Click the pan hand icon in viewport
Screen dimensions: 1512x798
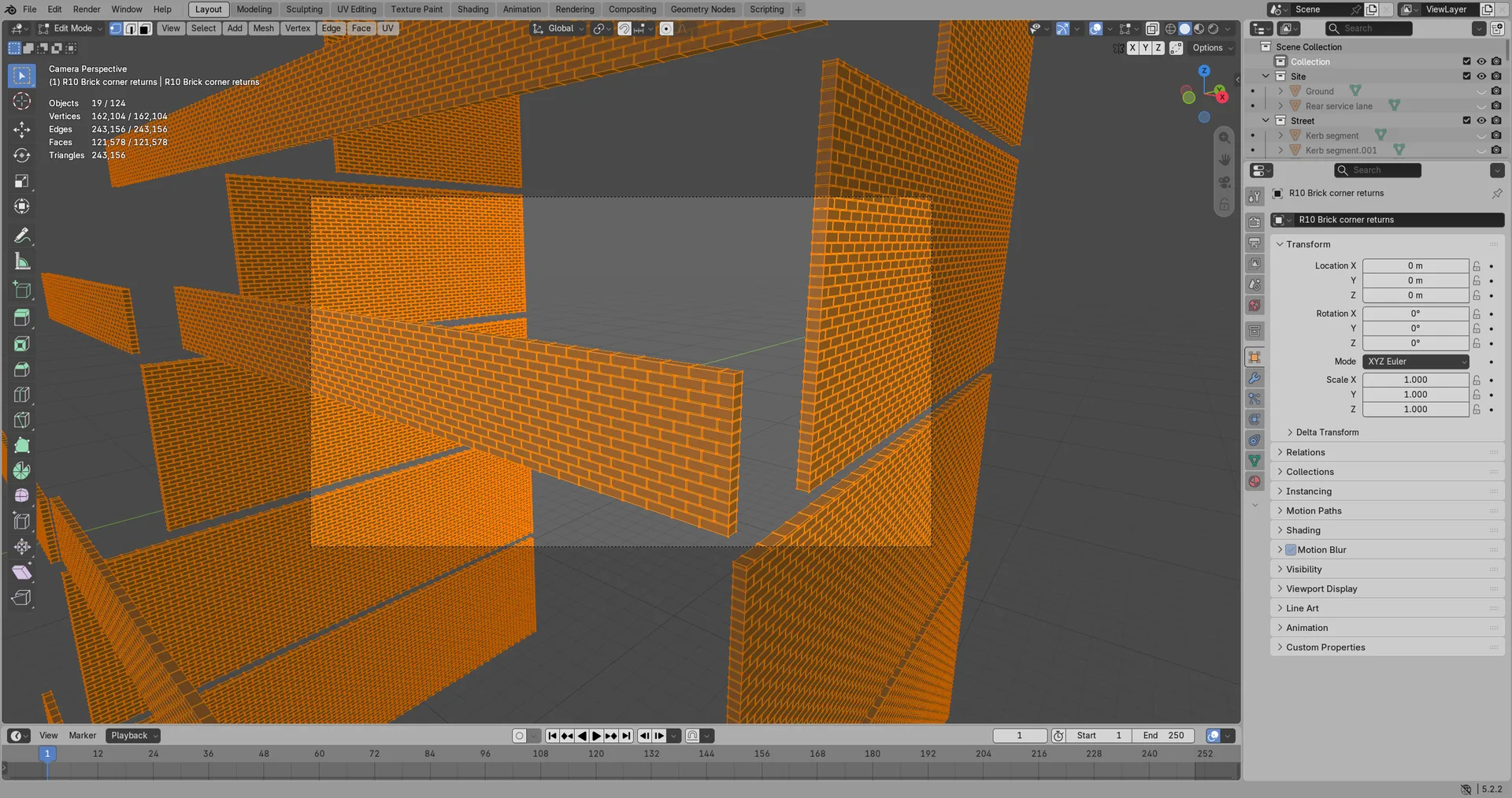pyautogui.click(x=1224, y=160)
